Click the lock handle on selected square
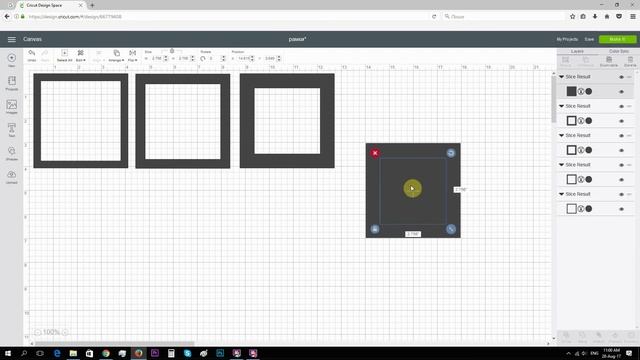 (375, 229)
